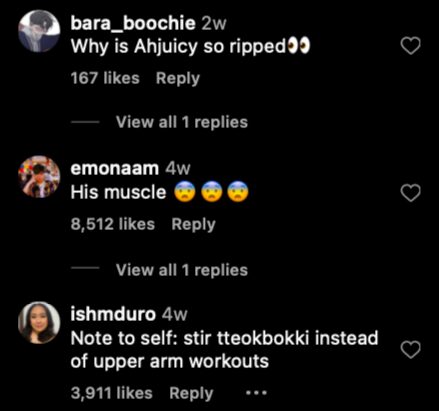The image size is (439, 411).
Task: Reply to the "Why is Ahjuicy so ripped" comment
Action: [x=178, y=79]
